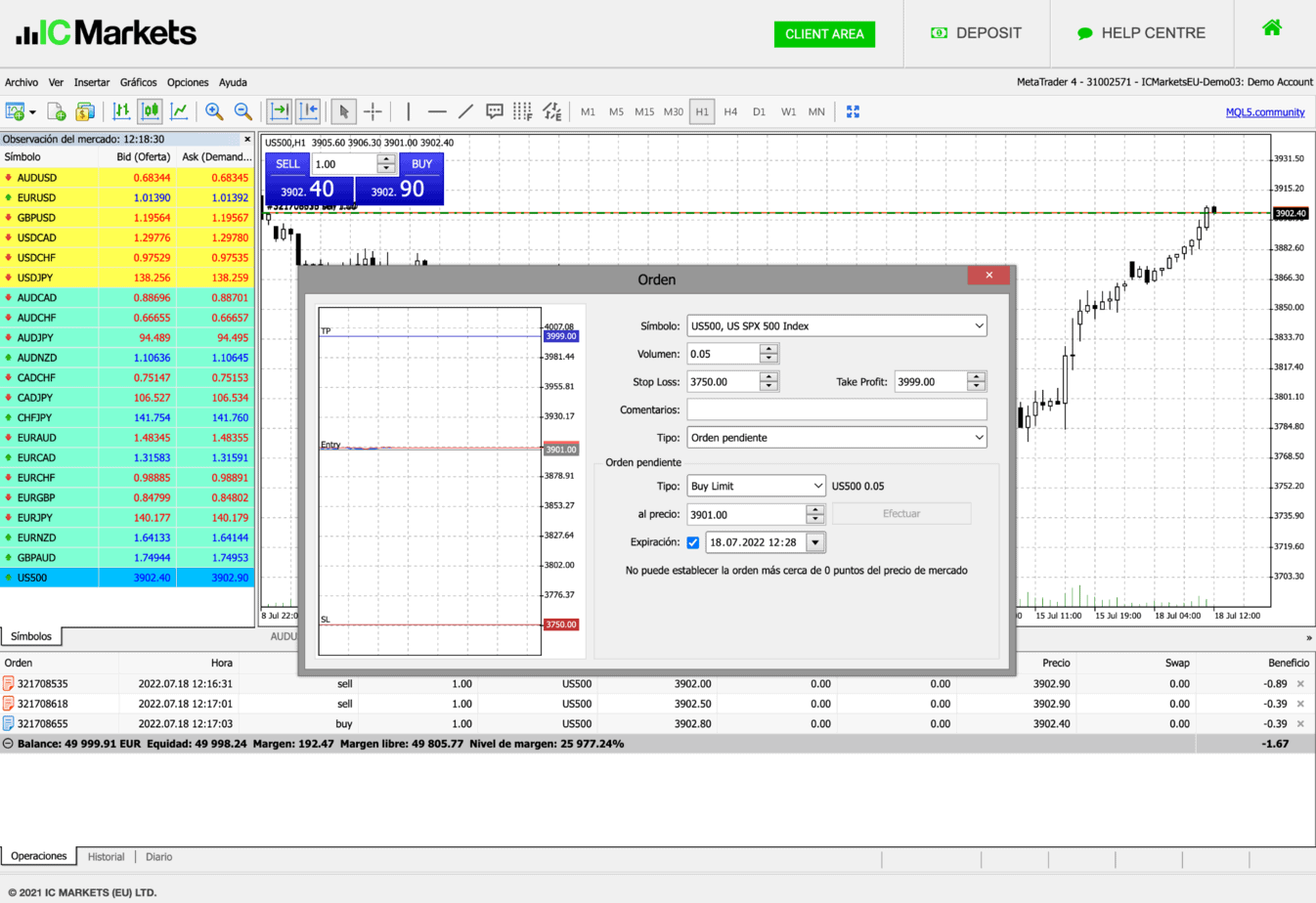
Task: Select D1 timeframe
Action: pyautogui.click(x=759, y=111)
